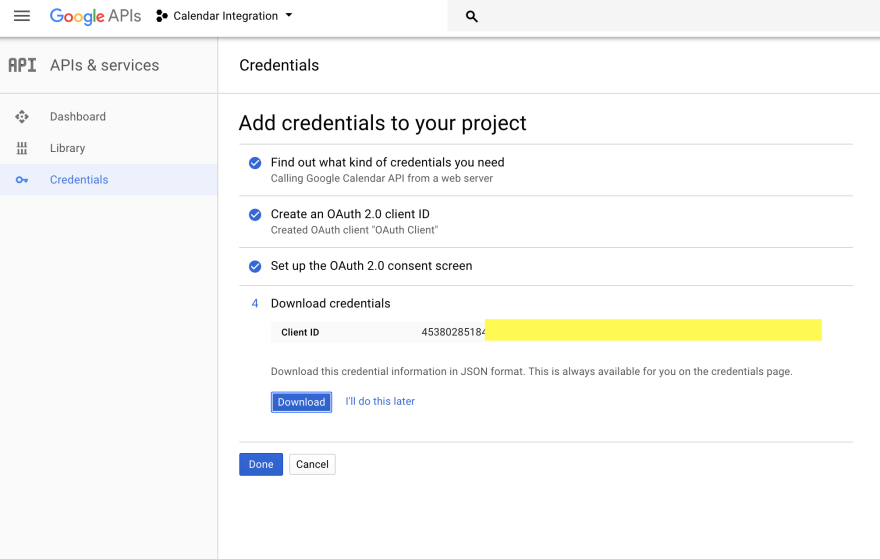Screen dimensions: 880x559
Task: Click the checkmark beside Create OAuth client ID
Action: (x=254, y=215)
